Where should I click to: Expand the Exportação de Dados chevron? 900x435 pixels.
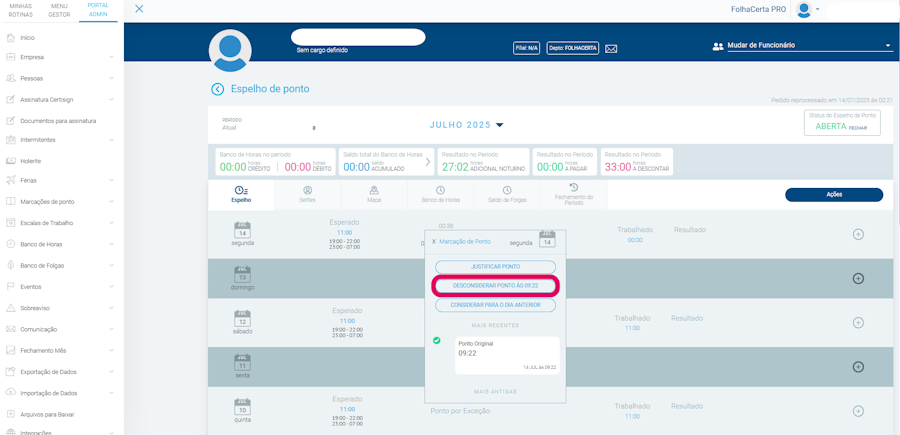click(x=111, y=371)
